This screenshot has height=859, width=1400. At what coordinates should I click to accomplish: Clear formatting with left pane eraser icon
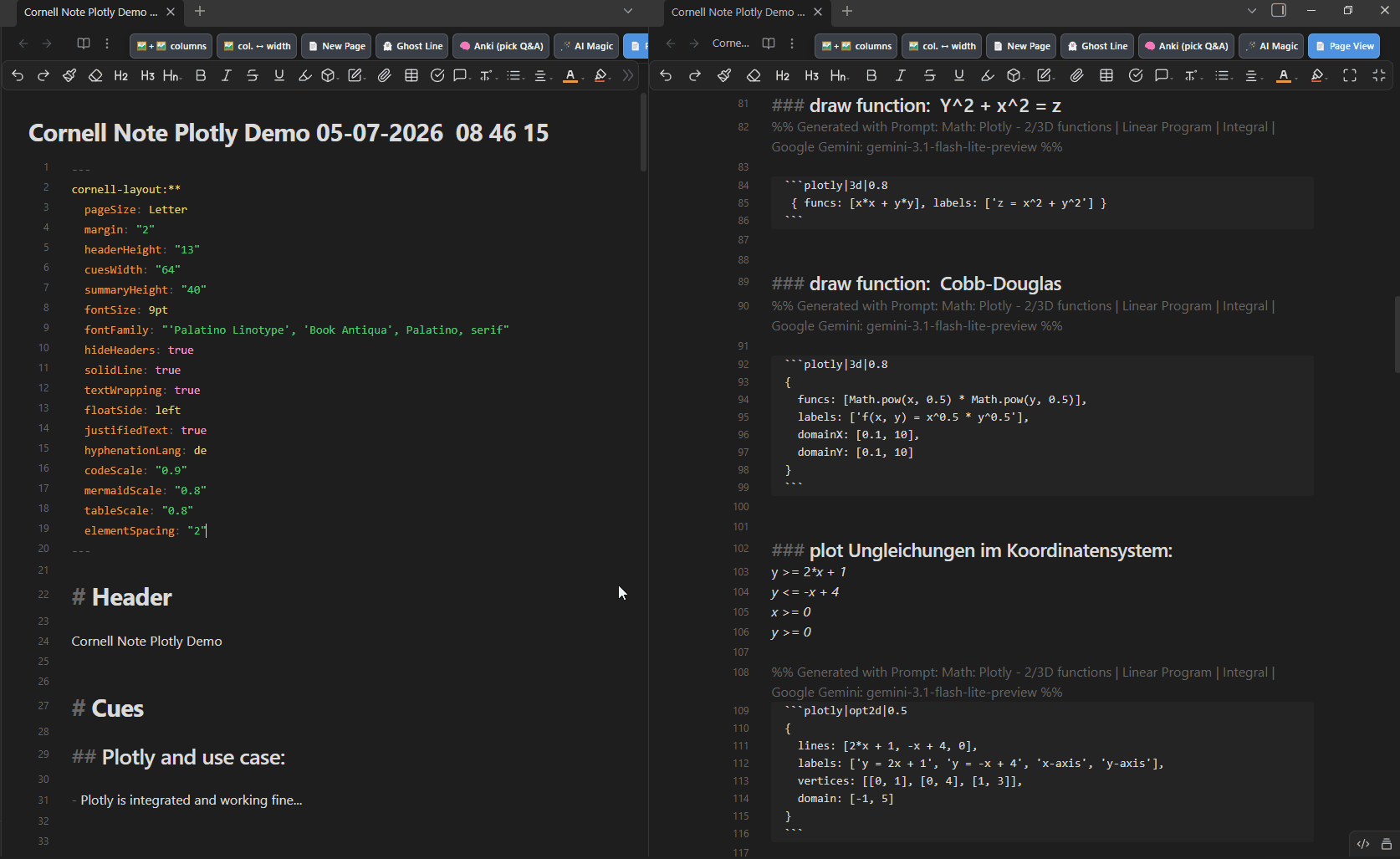tap(95, 76)
